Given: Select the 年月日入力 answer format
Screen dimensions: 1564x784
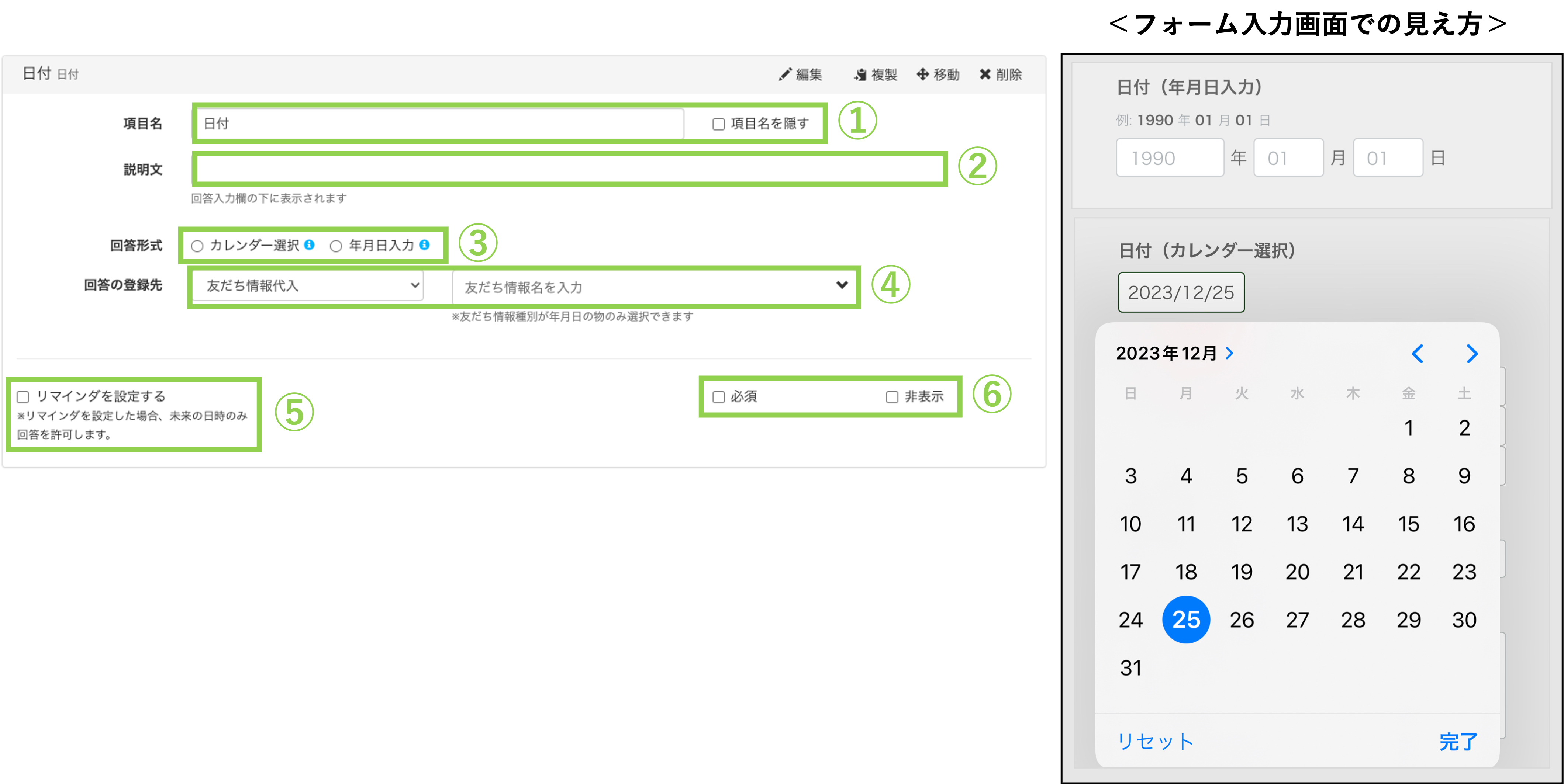Looking at the screenshot, I should coord(336,245).
